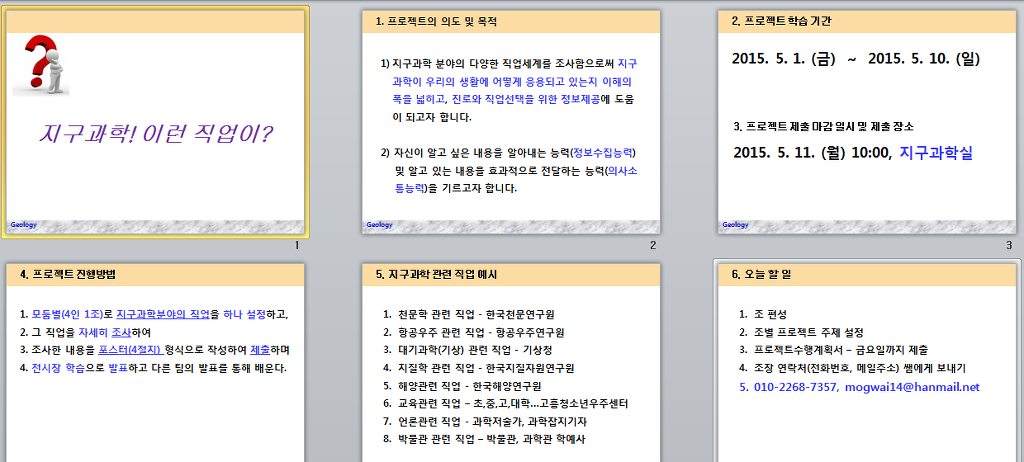The image size is (1024, 462).
Task: Click the date range '2015. 5. 1. (금) ~ 2015. 5. 10. (일)'
Action: pyautogui.click(x=856, y=59)
